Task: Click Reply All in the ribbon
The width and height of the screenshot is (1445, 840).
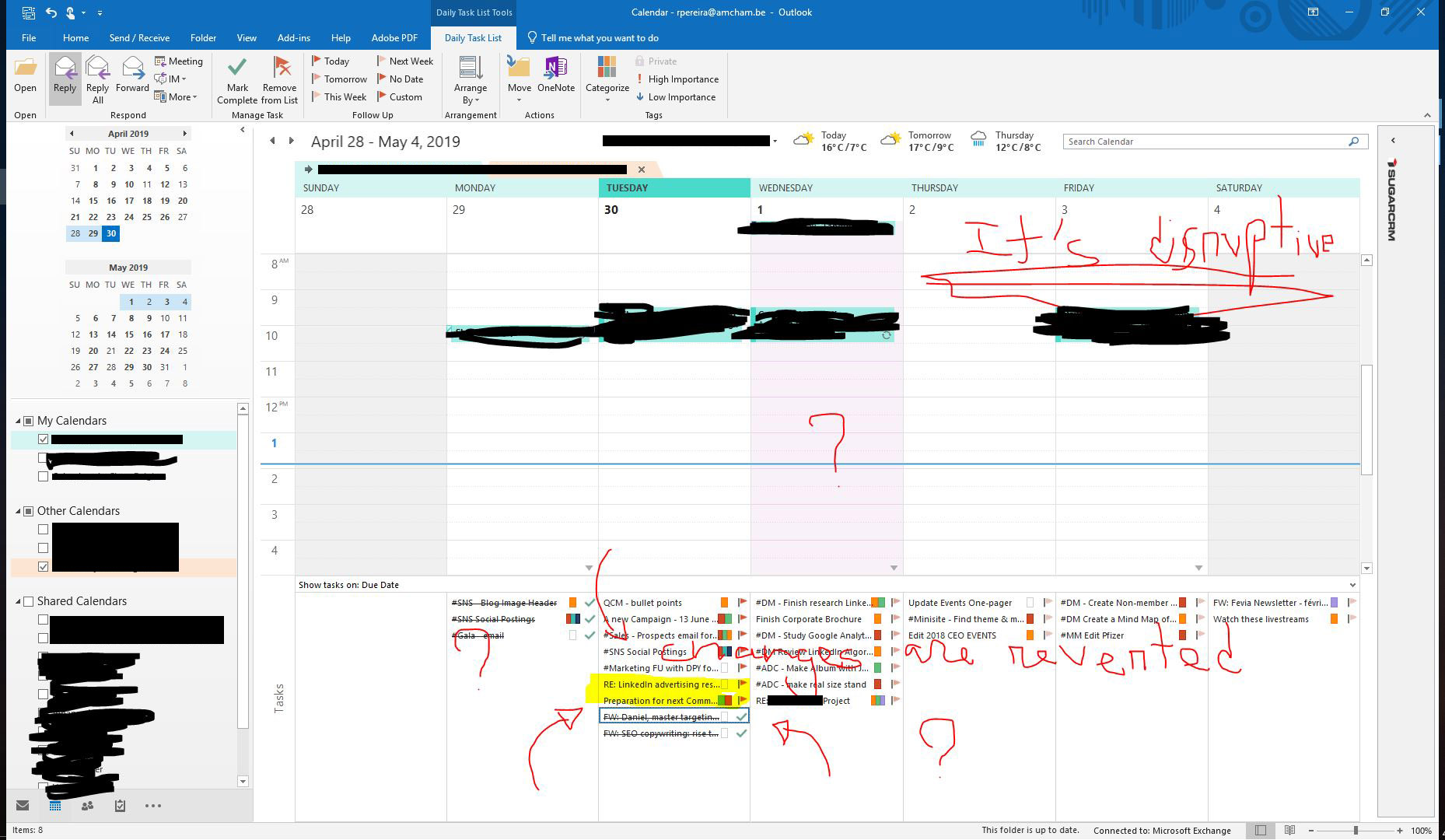Action: (97, 80)
